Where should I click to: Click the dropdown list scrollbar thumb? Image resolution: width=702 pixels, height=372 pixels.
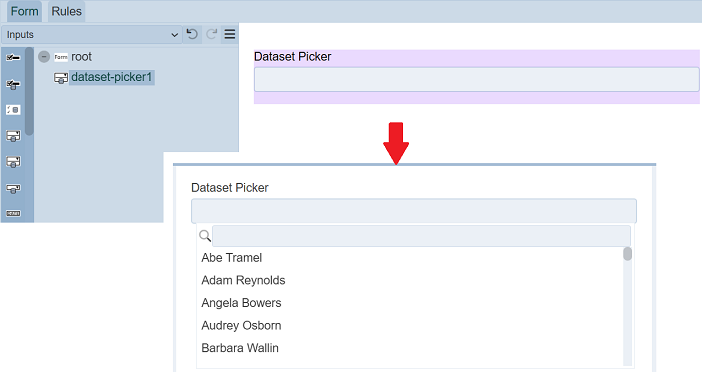coord(628,254)
